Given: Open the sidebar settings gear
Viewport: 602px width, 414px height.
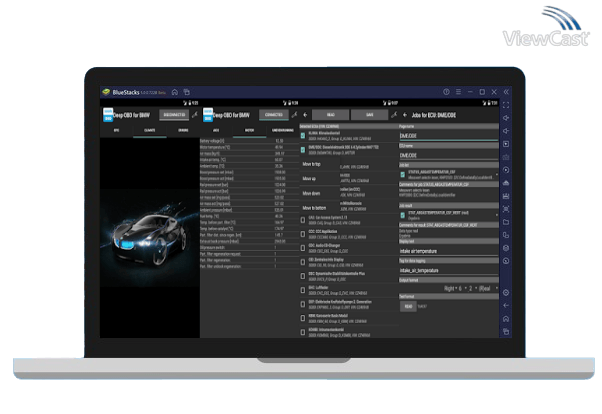Looking at the screenshot, I should click(506, 293).
